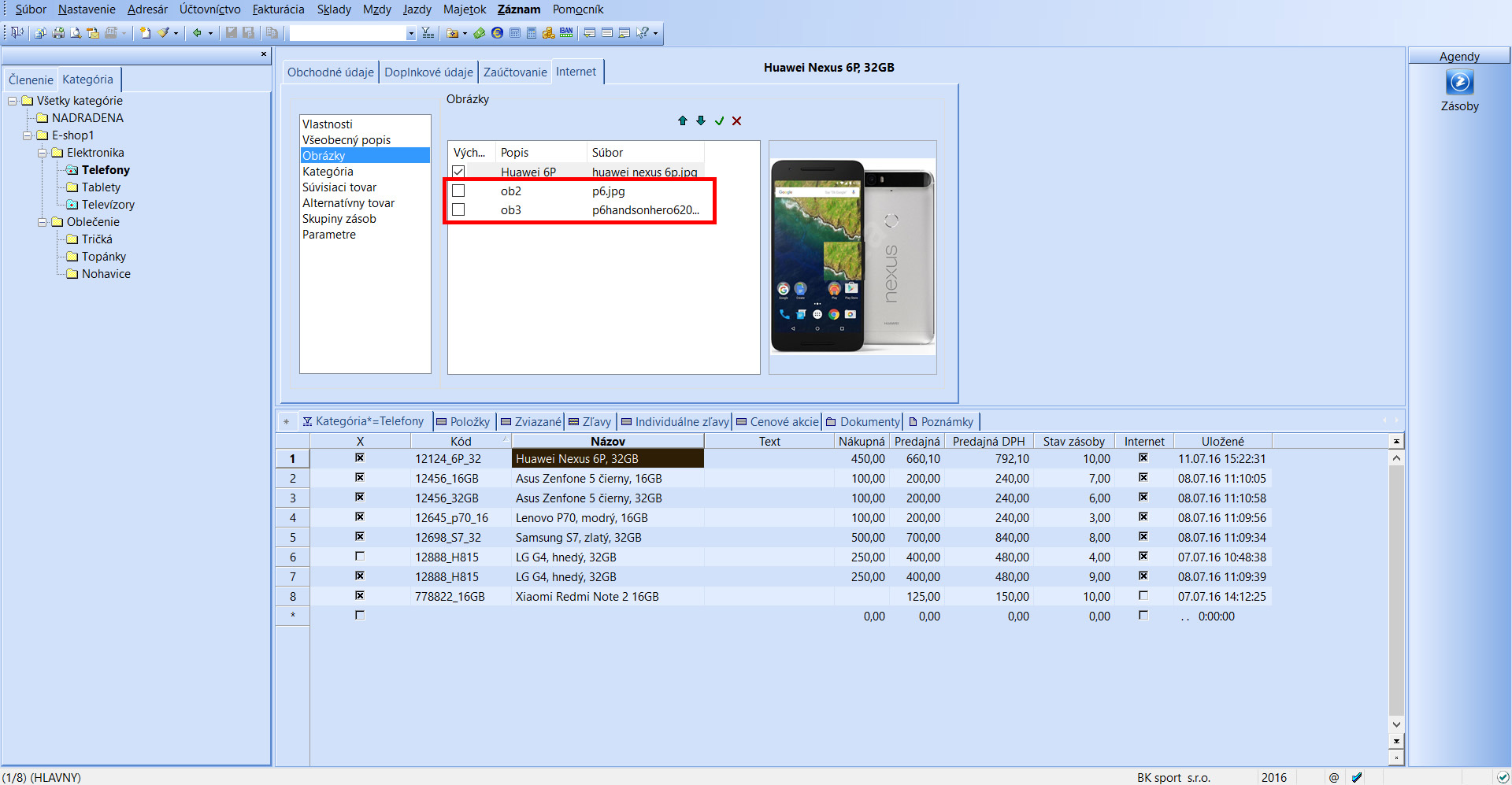Open the help icon dropdown arrow
The image size is (1512, 785).
click(655, 33)
